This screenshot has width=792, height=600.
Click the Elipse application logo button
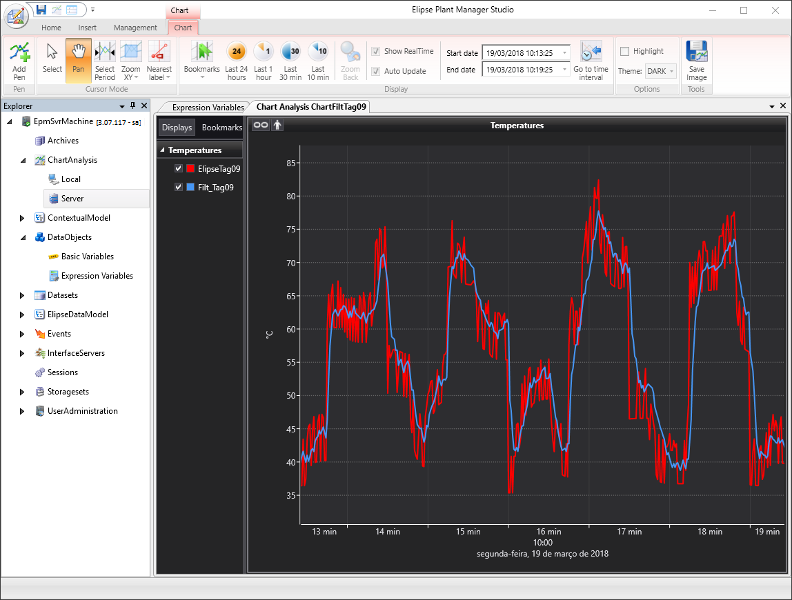point(17,15)
